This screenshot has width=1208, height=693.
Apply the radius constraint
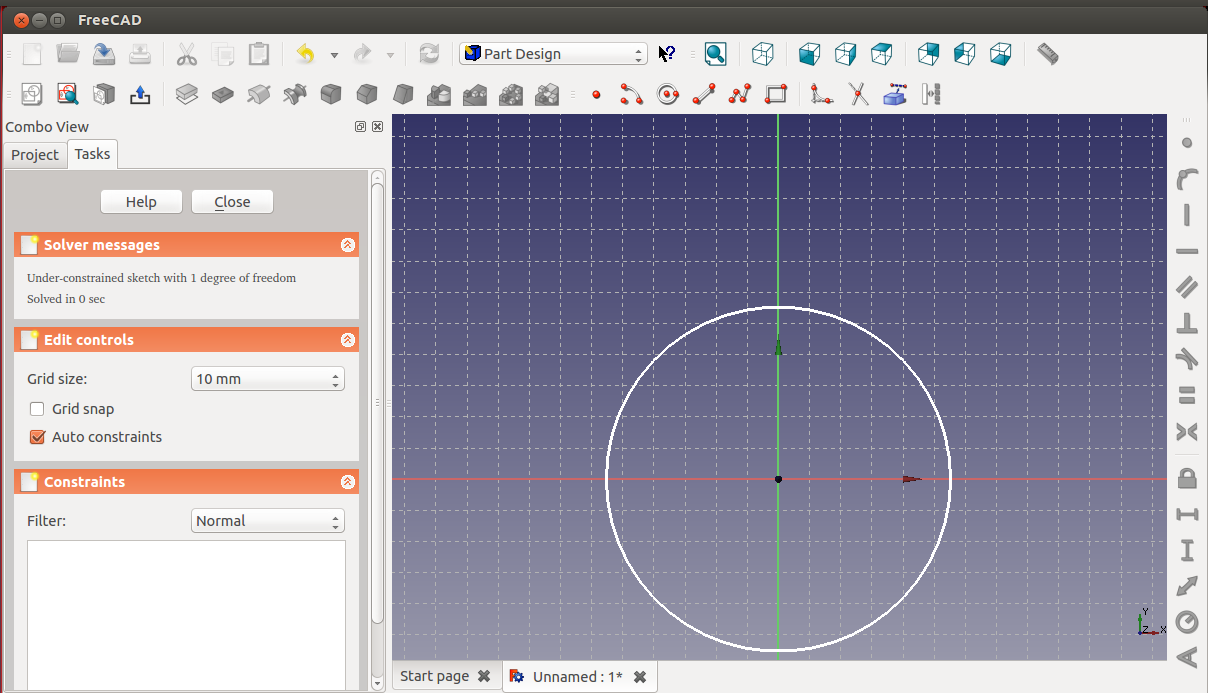click(1187, 622)
